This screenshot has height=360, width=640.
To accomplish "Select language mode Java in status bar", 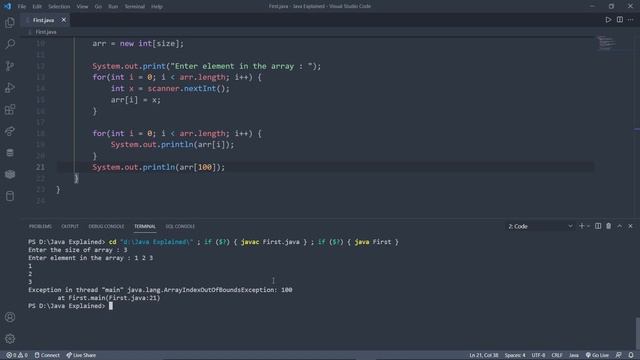I will point(574,355).
